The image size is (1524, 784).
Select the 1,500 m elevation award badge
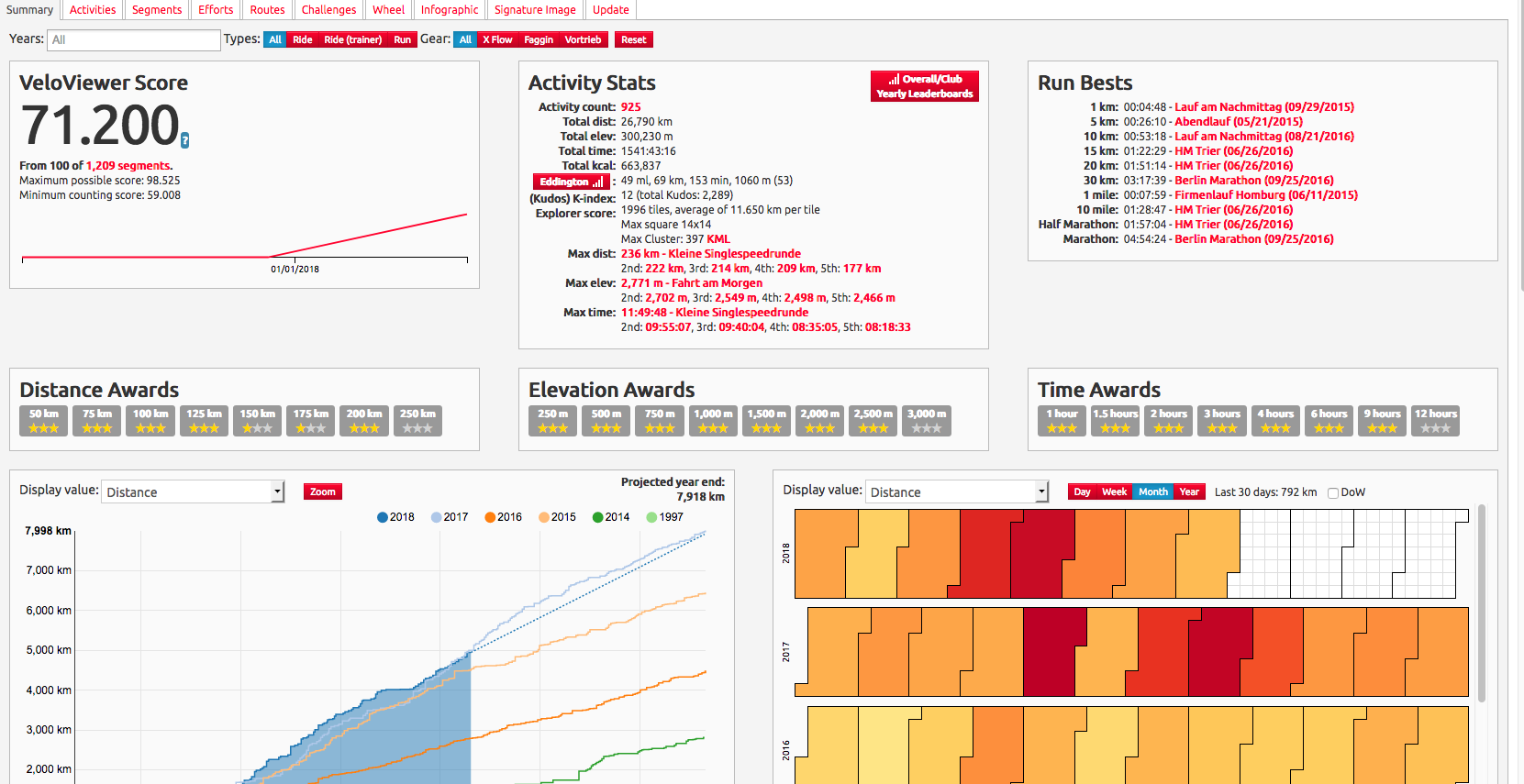pyautogui.click(x=766, y=421)
